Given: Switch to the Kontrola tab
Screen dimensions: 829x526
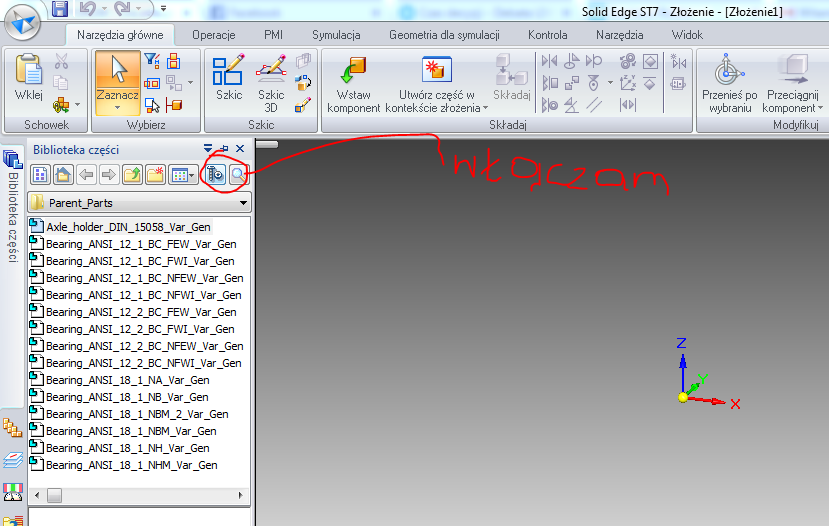Looking at the screenshot, I should [548, 35].
